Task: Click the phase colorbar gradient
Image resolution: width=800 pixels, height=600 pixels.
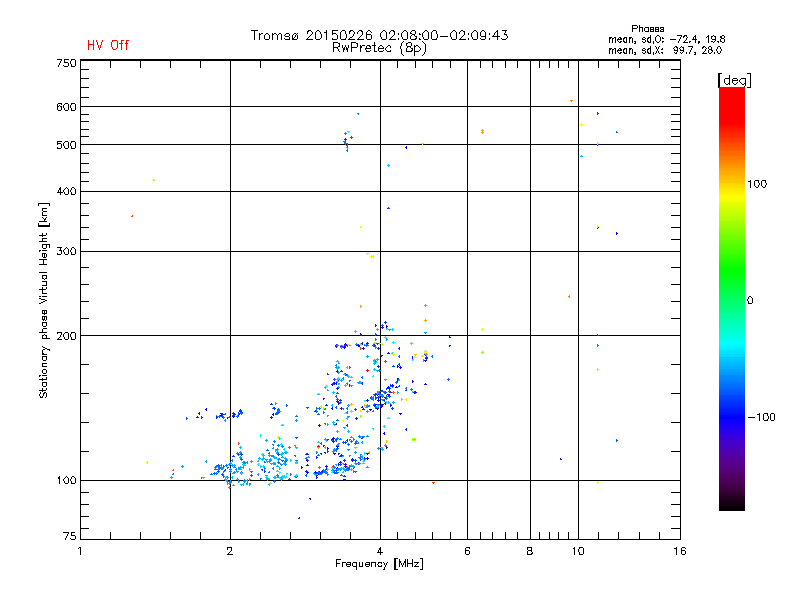Action: 732,299
